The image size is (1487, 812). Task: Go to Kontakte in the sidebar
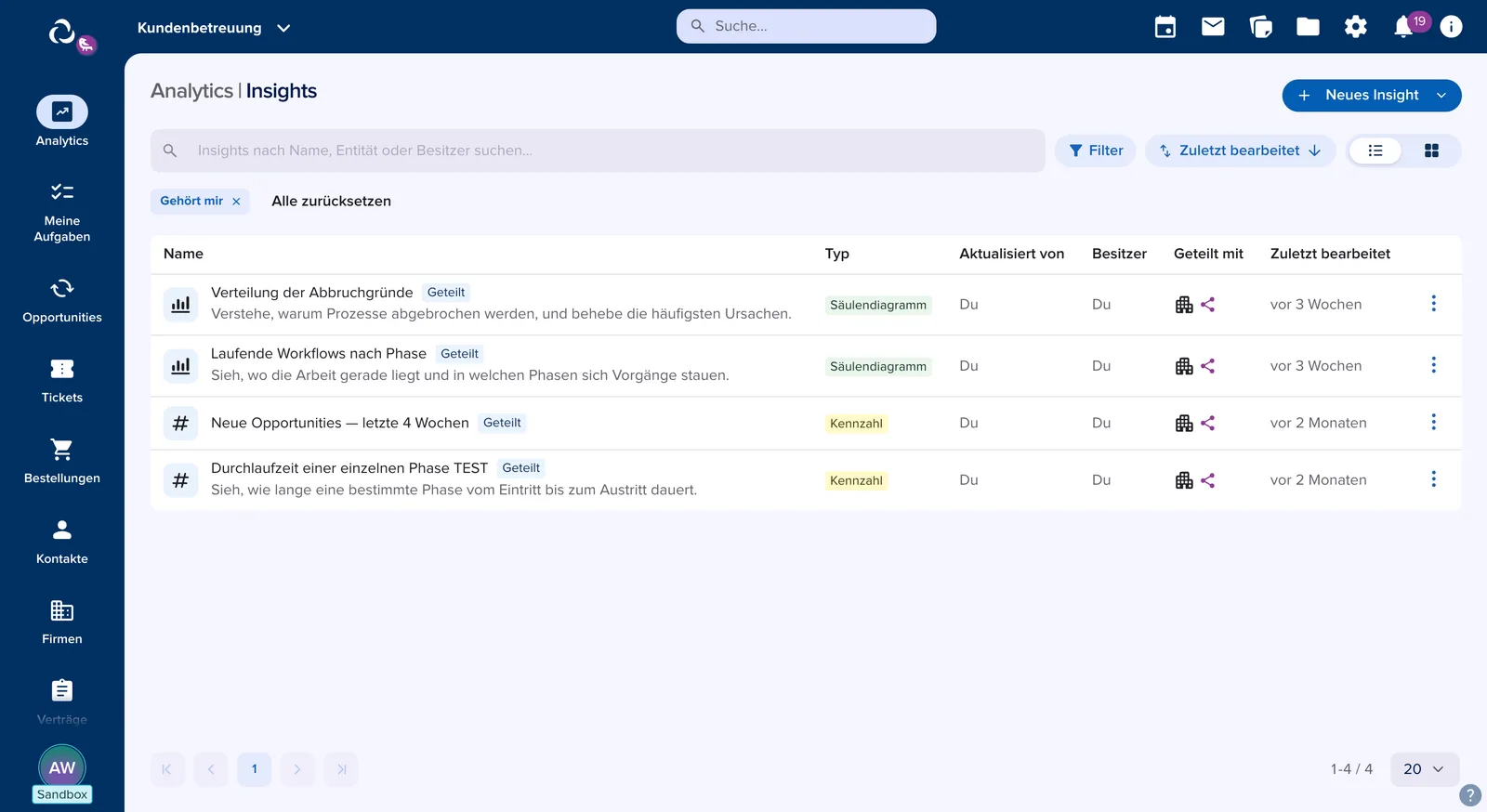[62, 543]
